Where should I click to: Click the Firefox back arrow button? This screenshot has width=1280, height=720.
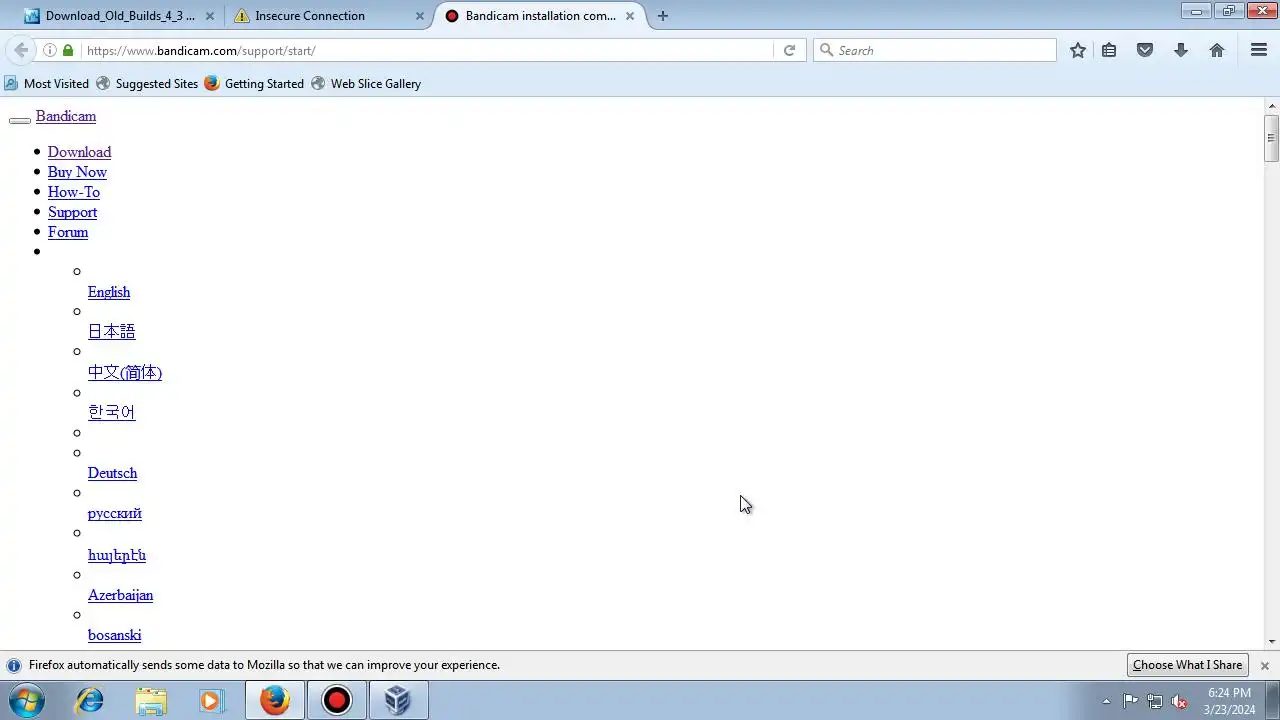tap(21, 50)
